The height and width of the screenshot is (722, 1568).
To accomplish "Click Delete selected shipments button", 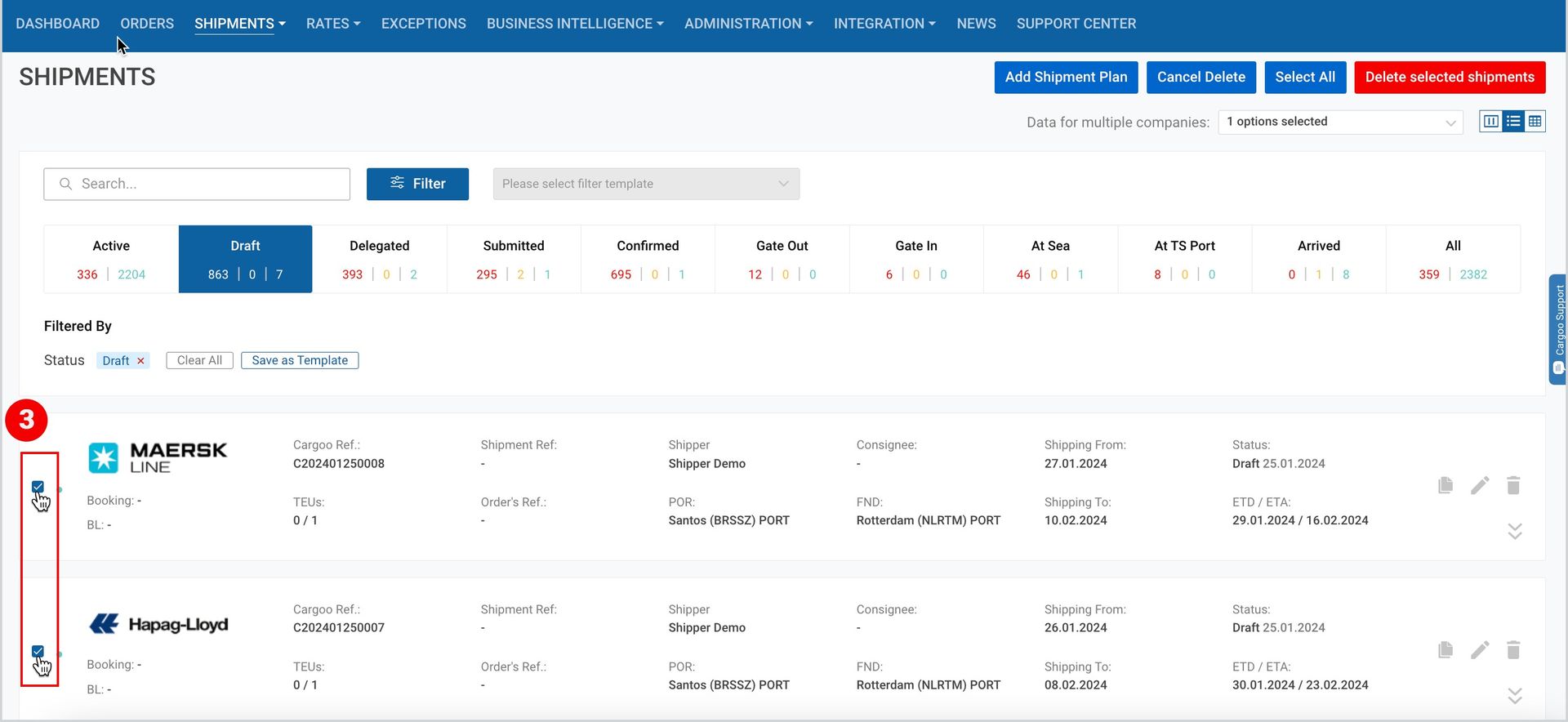I will point(1450,77).
